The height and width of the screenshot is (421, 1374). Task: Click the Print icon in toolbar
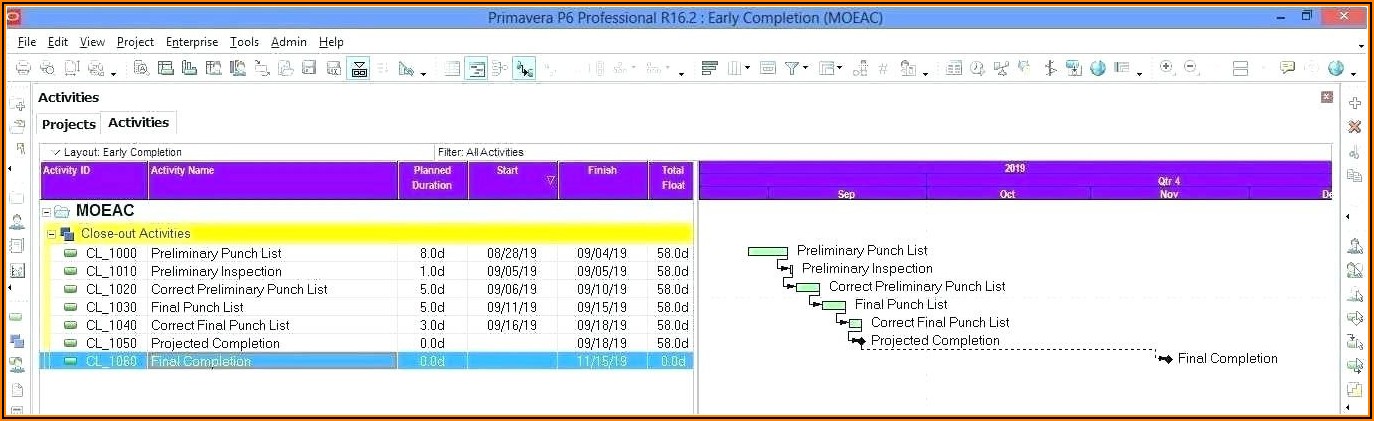pos(23,69)
